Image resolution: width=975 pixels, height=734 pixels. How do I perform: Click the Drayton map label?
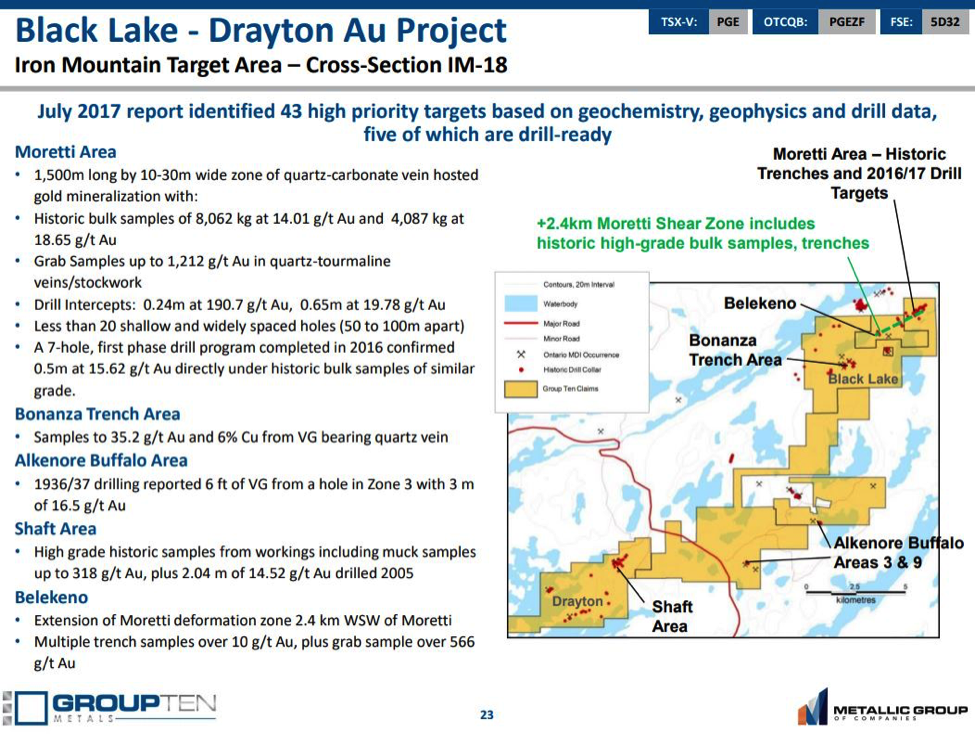click(578, 602)
